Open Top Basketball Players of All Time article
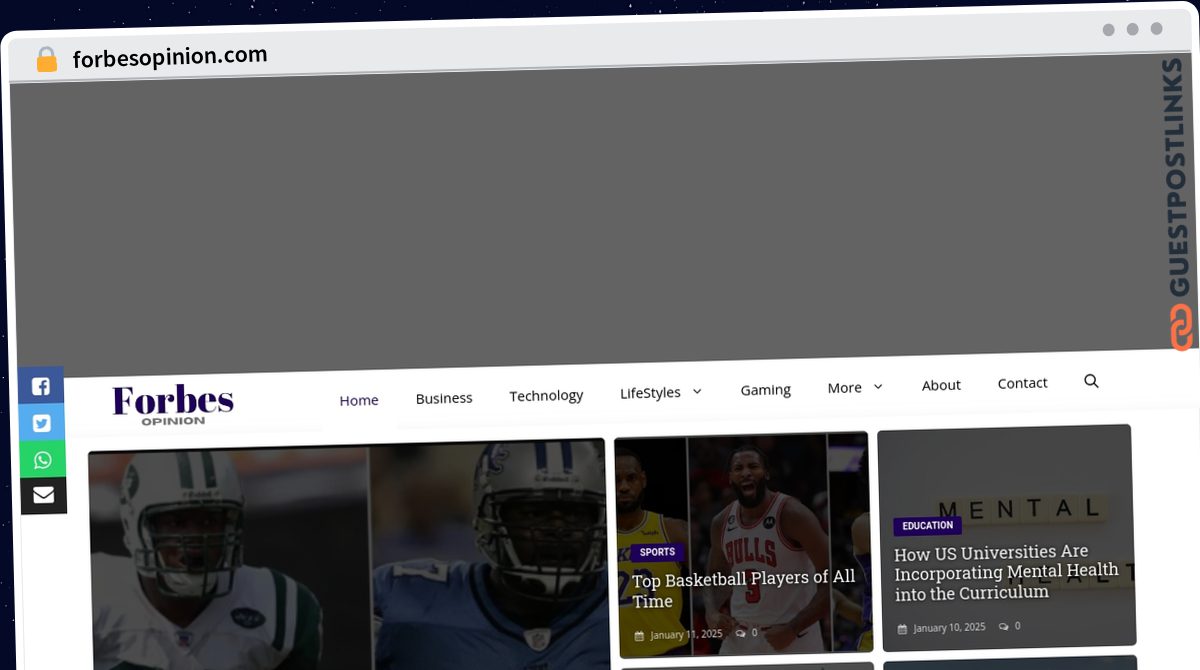The height and width of the screenshot is (670, 1200). click(743, 590)
